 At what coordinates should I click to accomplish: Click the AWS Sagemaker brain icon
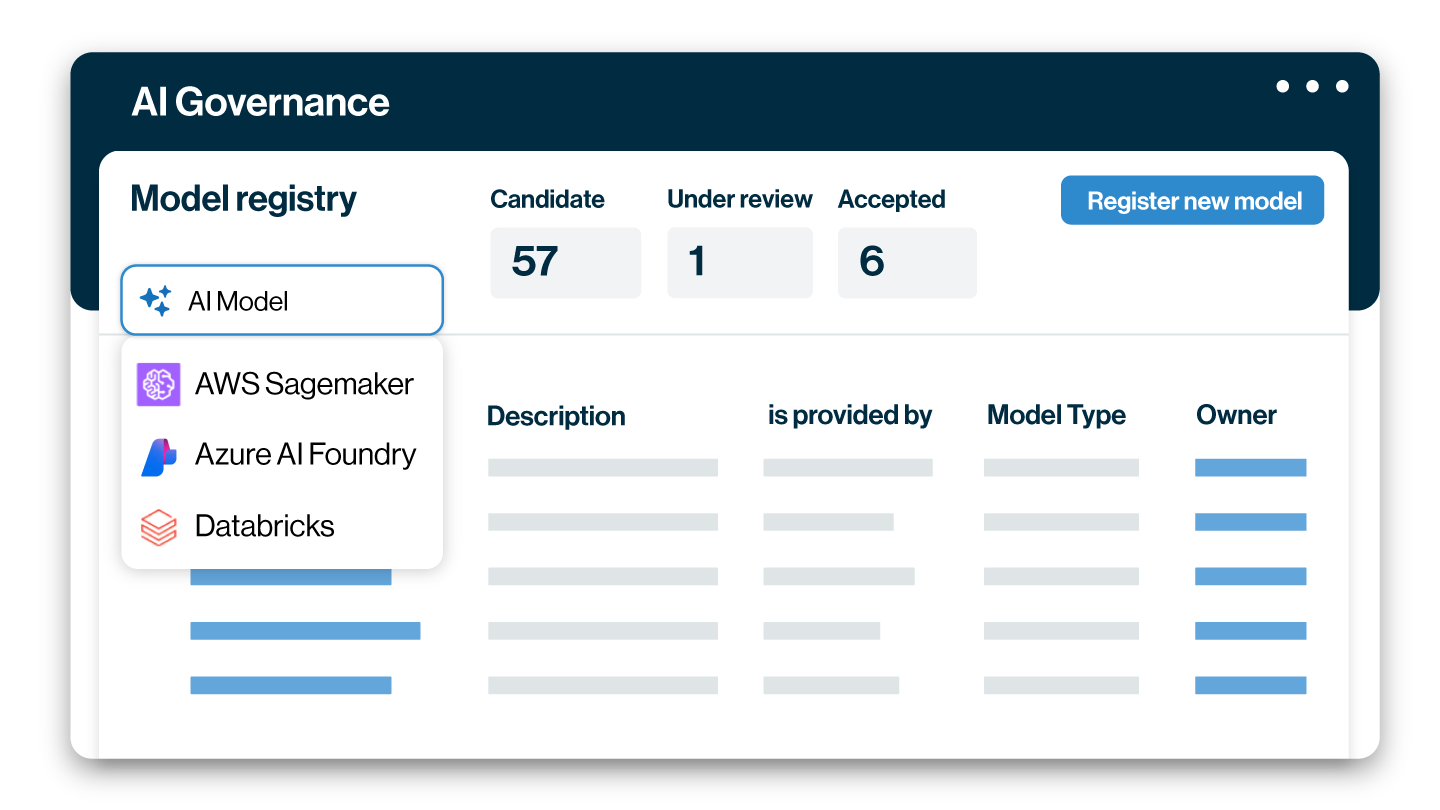(x=158, y=384)
